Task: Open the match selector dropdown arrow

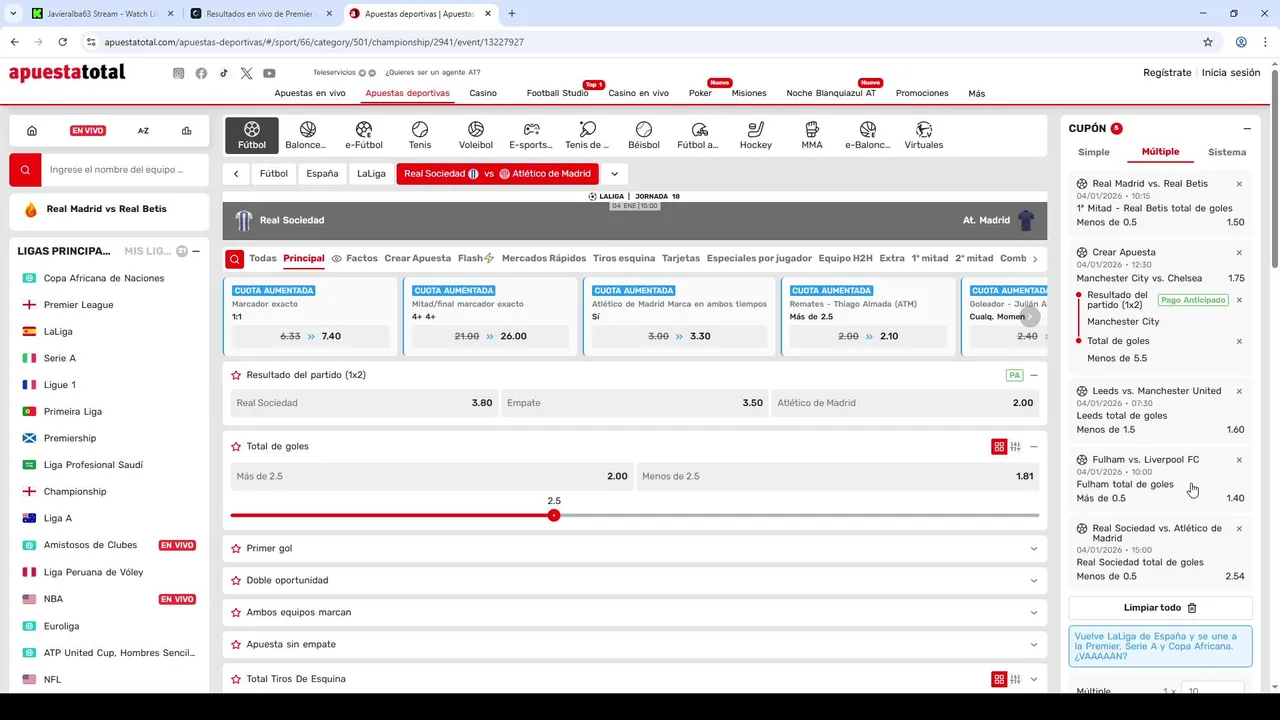Action: 614,173
